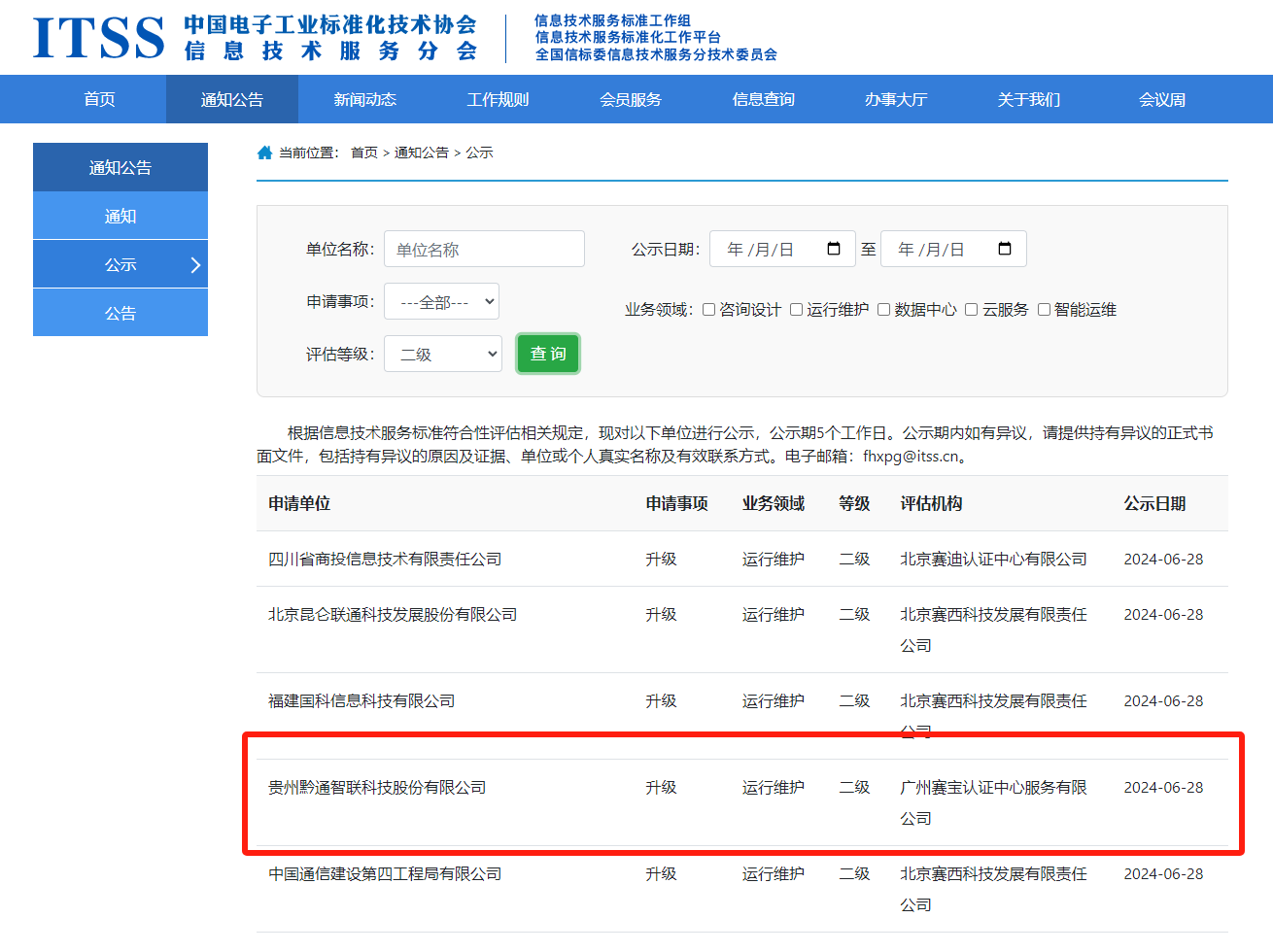Click 广州赛宝认证中心服务有限公司 cell
Screen dimensions: 1273x952
point(993,802)
